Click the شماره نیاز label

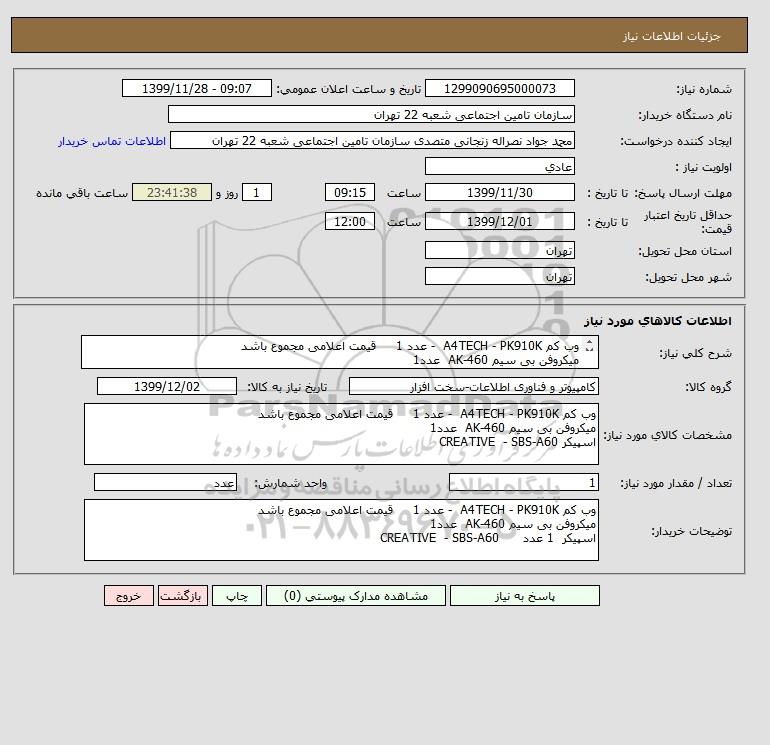tap(704, 89)
